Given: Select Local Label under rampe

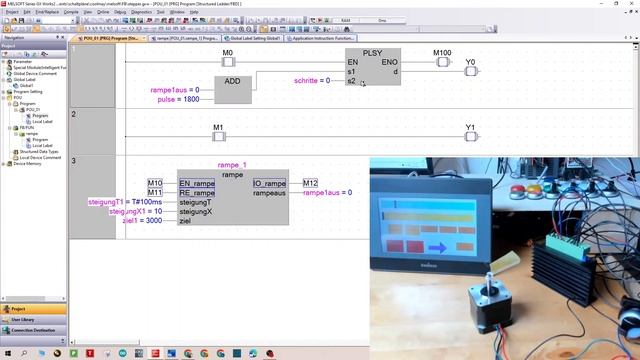Looking at the screenshot, I should [x=42, y=146].
